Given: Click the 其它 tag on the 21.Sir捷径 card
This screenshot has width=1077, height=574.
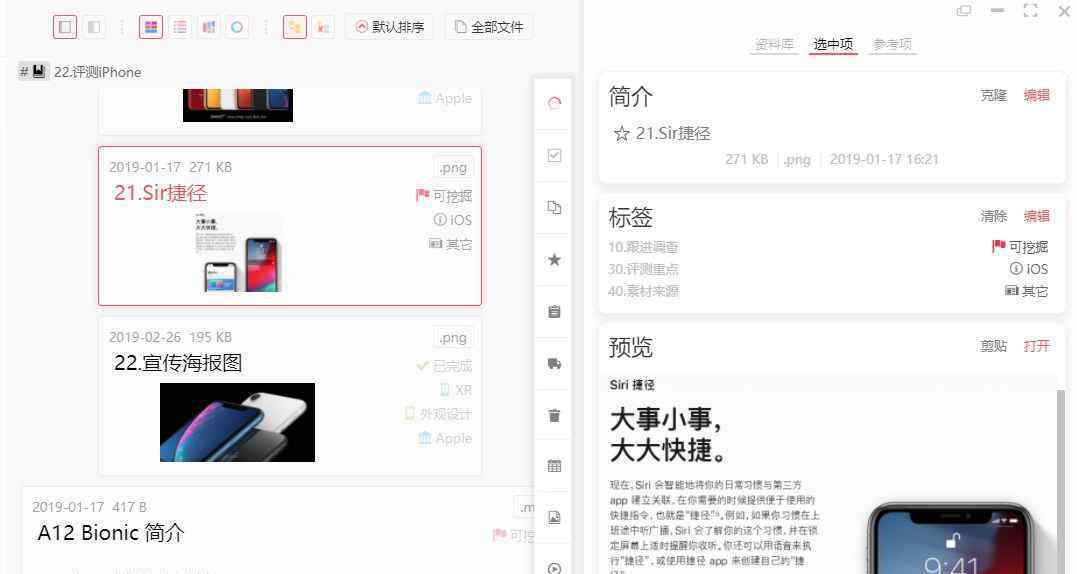Looking at the screenshot, I should (x=451, y=244).
